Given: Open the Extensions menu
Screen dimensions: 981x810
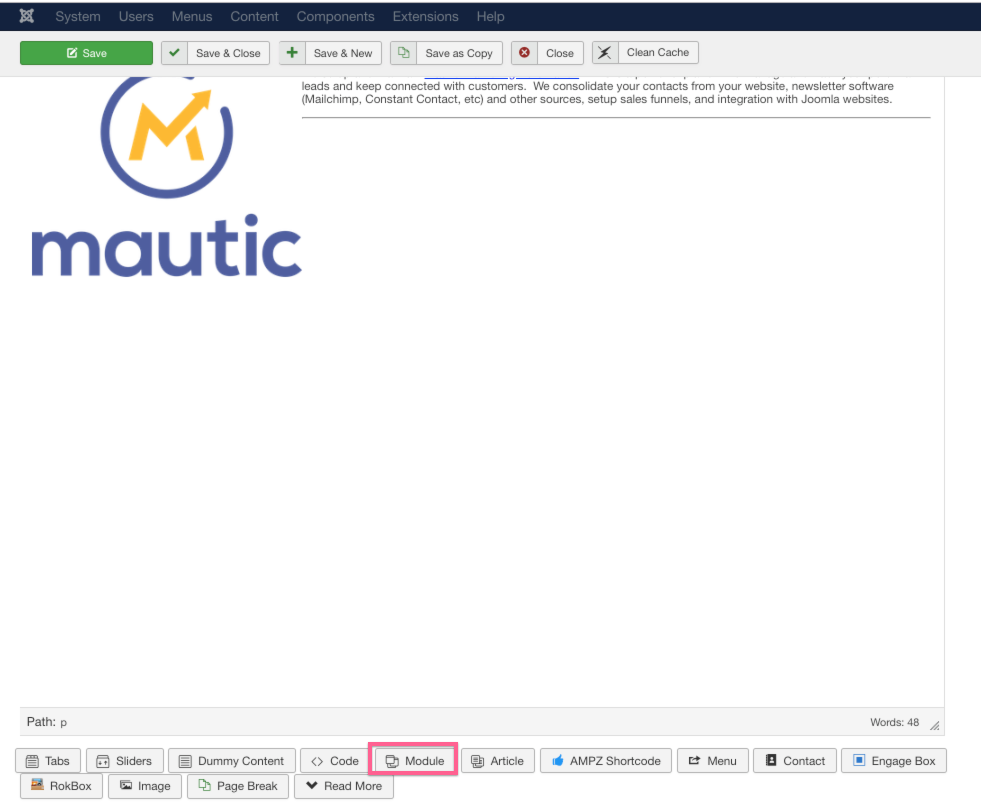Looking at the screenshot, I should (x=425, y=17).
